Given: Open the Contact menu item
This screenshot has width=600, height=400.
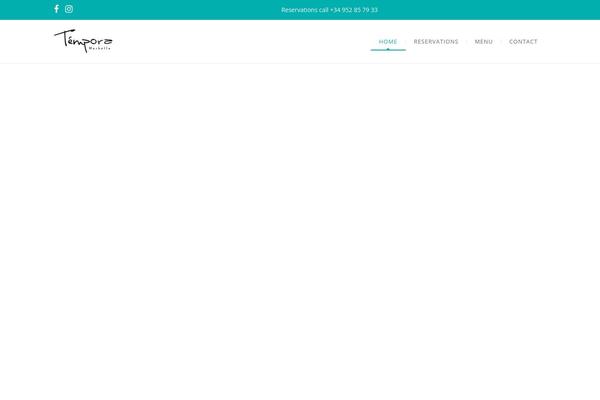Looking at the screenshot, I should pyautogui.click(x=523, y=41).
